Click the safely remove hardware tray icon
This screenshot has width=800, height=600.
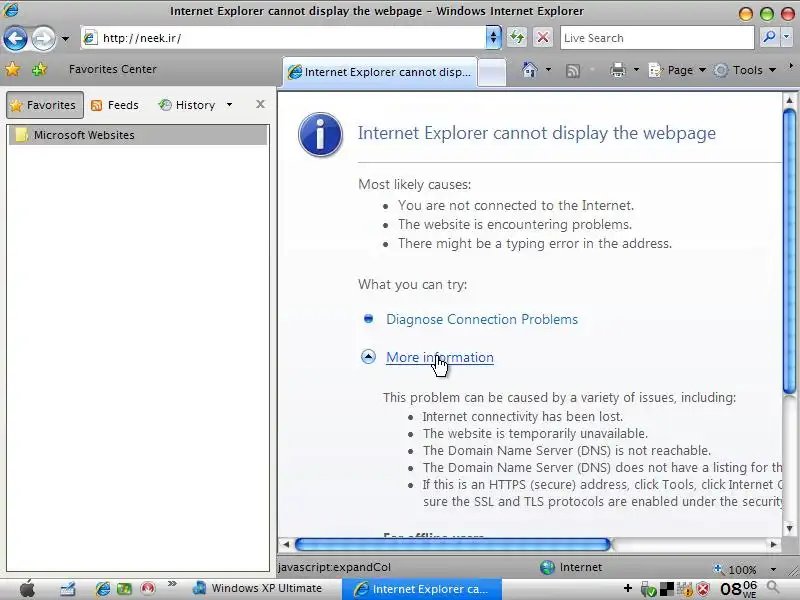pyautogui.click(x=648, y=590)
